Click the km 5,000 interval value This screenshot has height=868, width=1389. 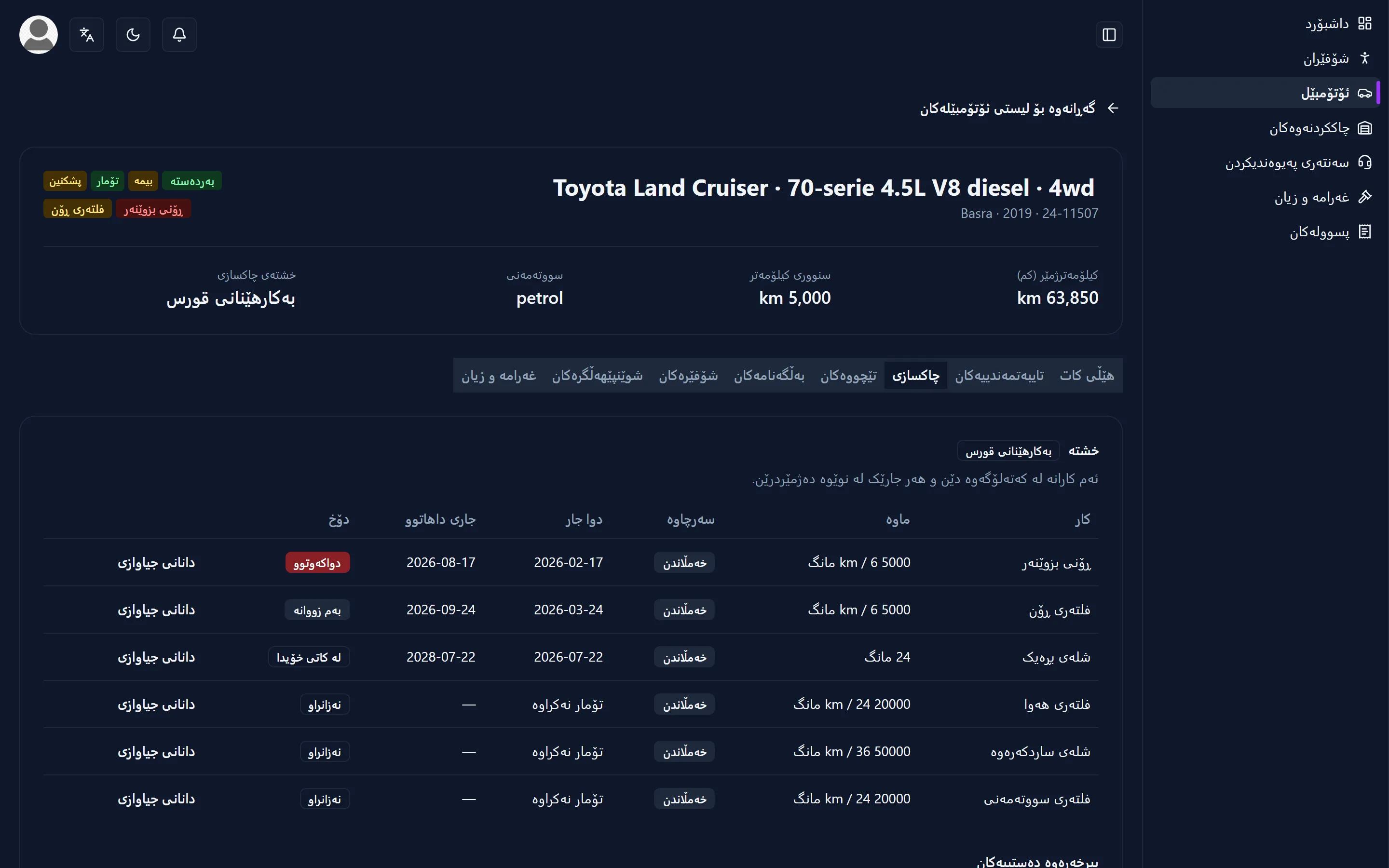(794, 298)
